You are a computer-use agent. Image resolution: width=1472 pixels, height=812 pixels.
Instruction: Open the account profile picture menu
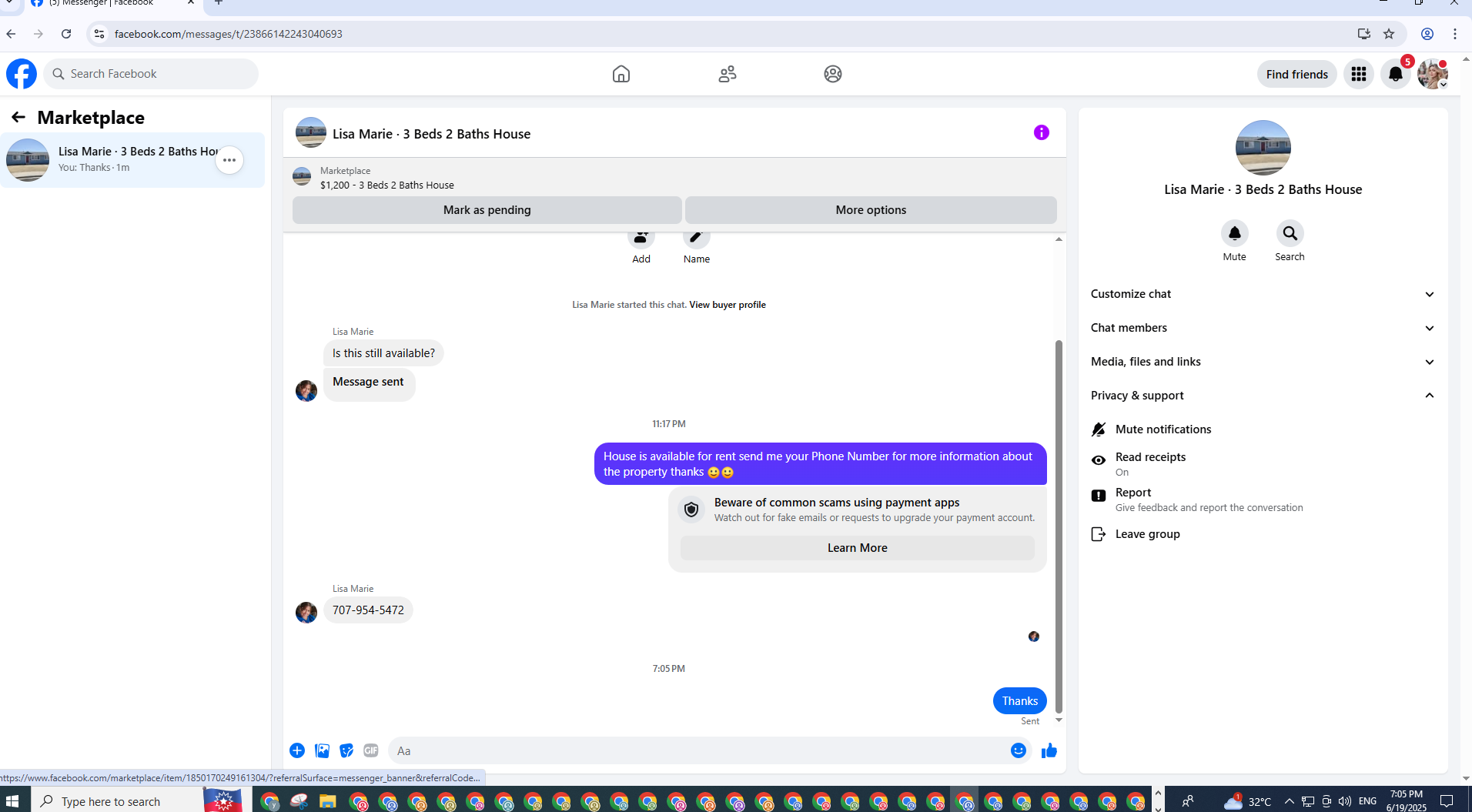[1433, 74]
